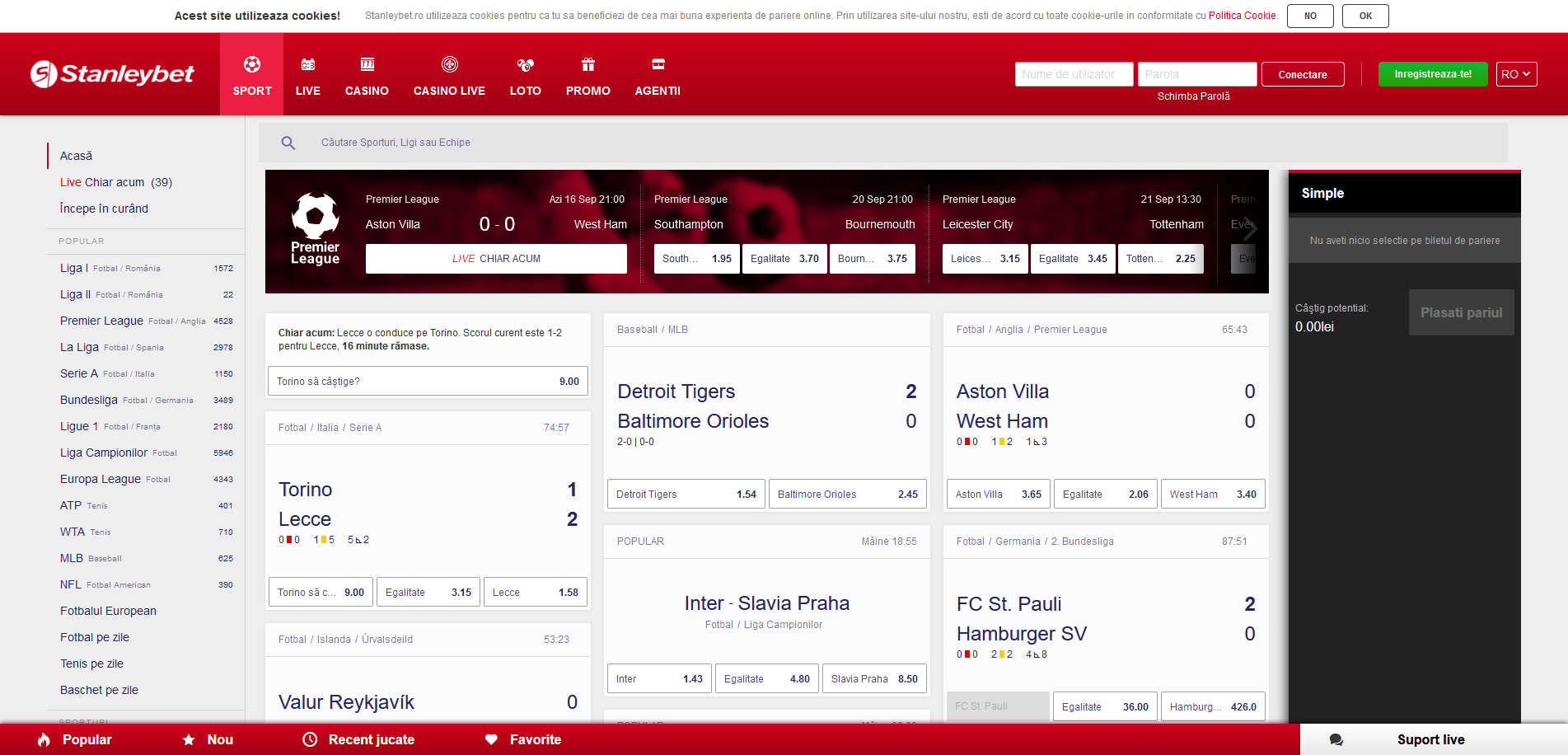Click the Plasati pariul button
Viewport: 1568px width, 755px height.
(x=1461, y=312)
